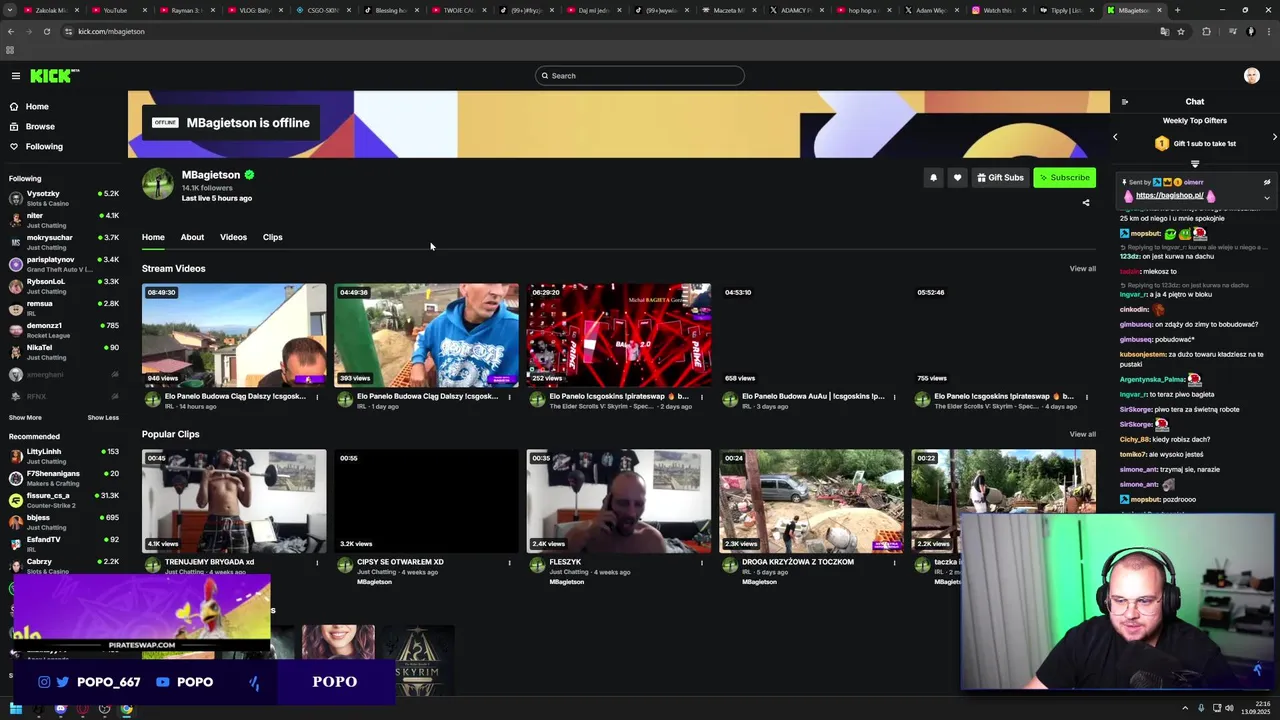Open the Home sidebar item
This screenshot has width=1280, height=720.
click(x=29, y=106)
